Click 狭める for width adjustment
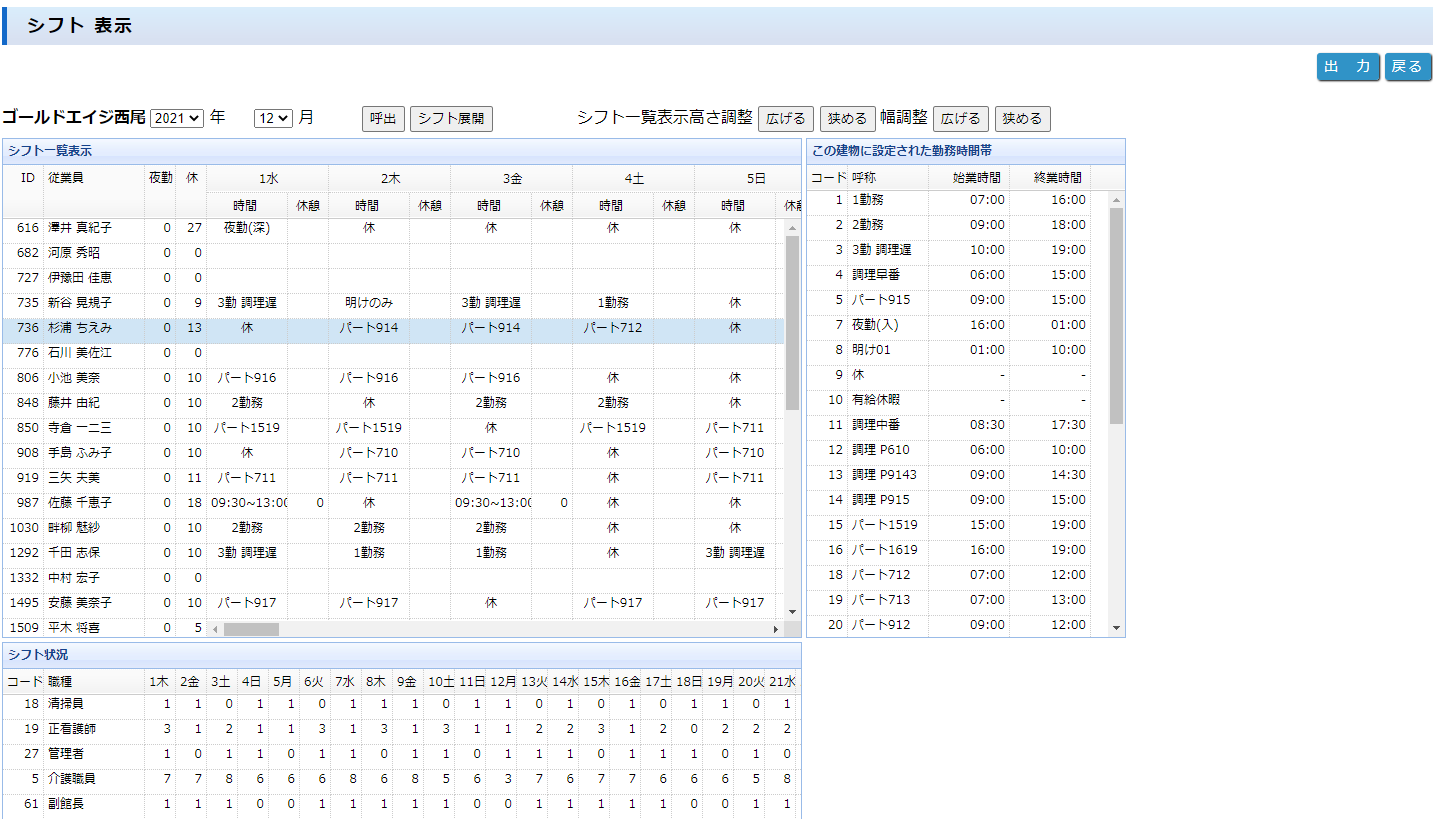Viewport: 1433px width, 819px height. coord(1022,119)
